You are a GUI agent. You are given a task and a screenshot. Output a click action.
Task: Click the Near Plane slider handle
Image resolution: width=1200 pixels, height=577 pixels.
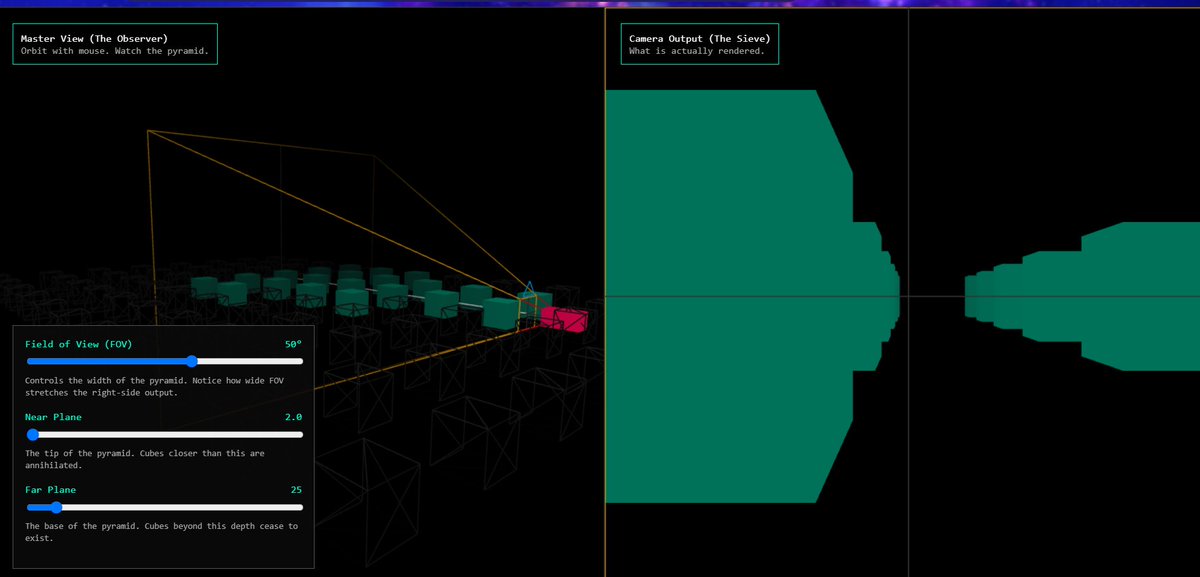33,434
